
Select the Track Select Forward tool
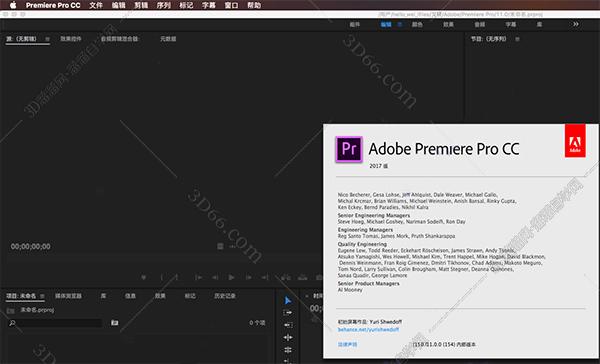[288, 313]
